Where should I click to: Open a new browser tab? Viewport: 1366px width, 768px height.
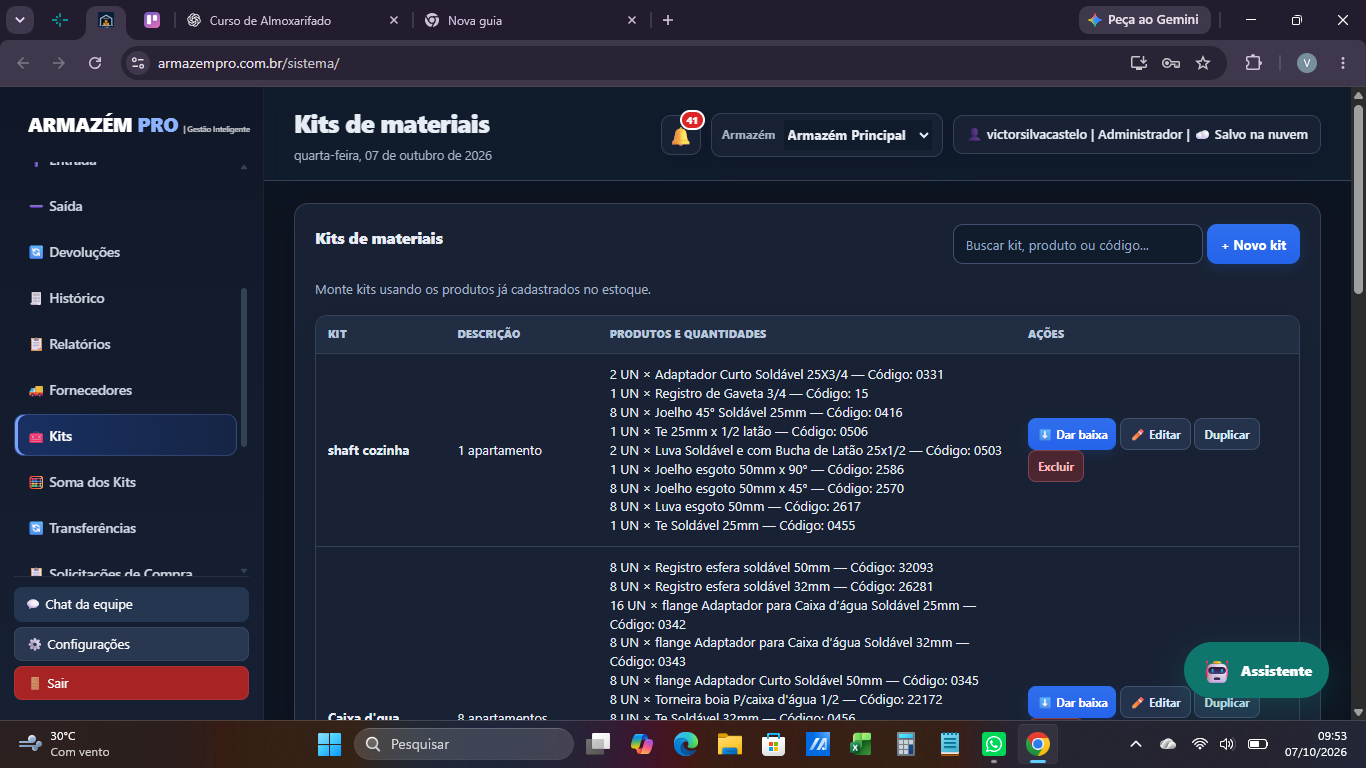coord(668,20)
